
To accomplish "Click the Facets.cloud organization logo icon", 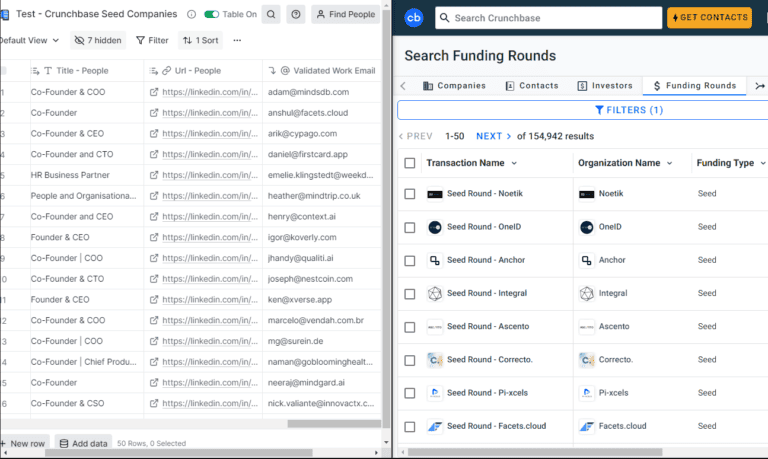I will [x=586, y=426].
